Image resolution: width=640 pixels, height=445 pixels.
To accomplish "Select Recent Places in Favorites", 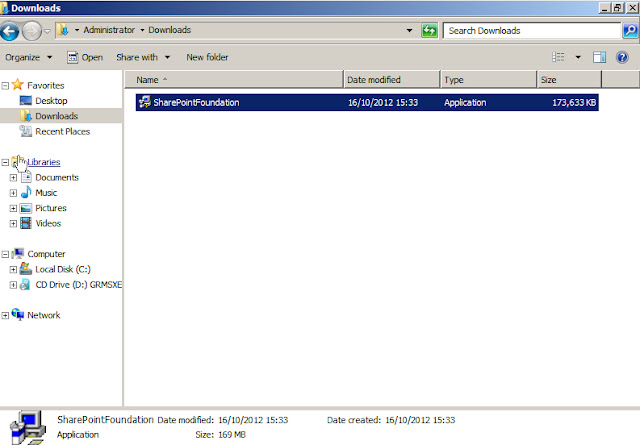I will [x=62, y=131].
